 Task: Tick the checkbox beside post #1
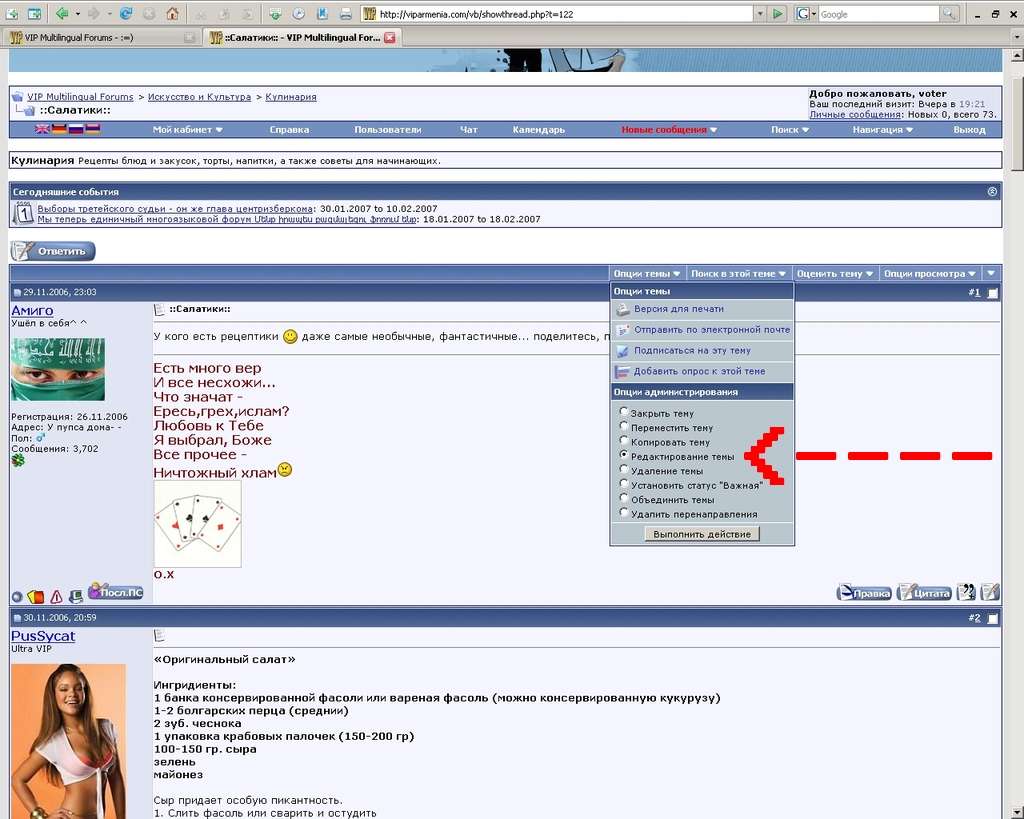(992, 293)
